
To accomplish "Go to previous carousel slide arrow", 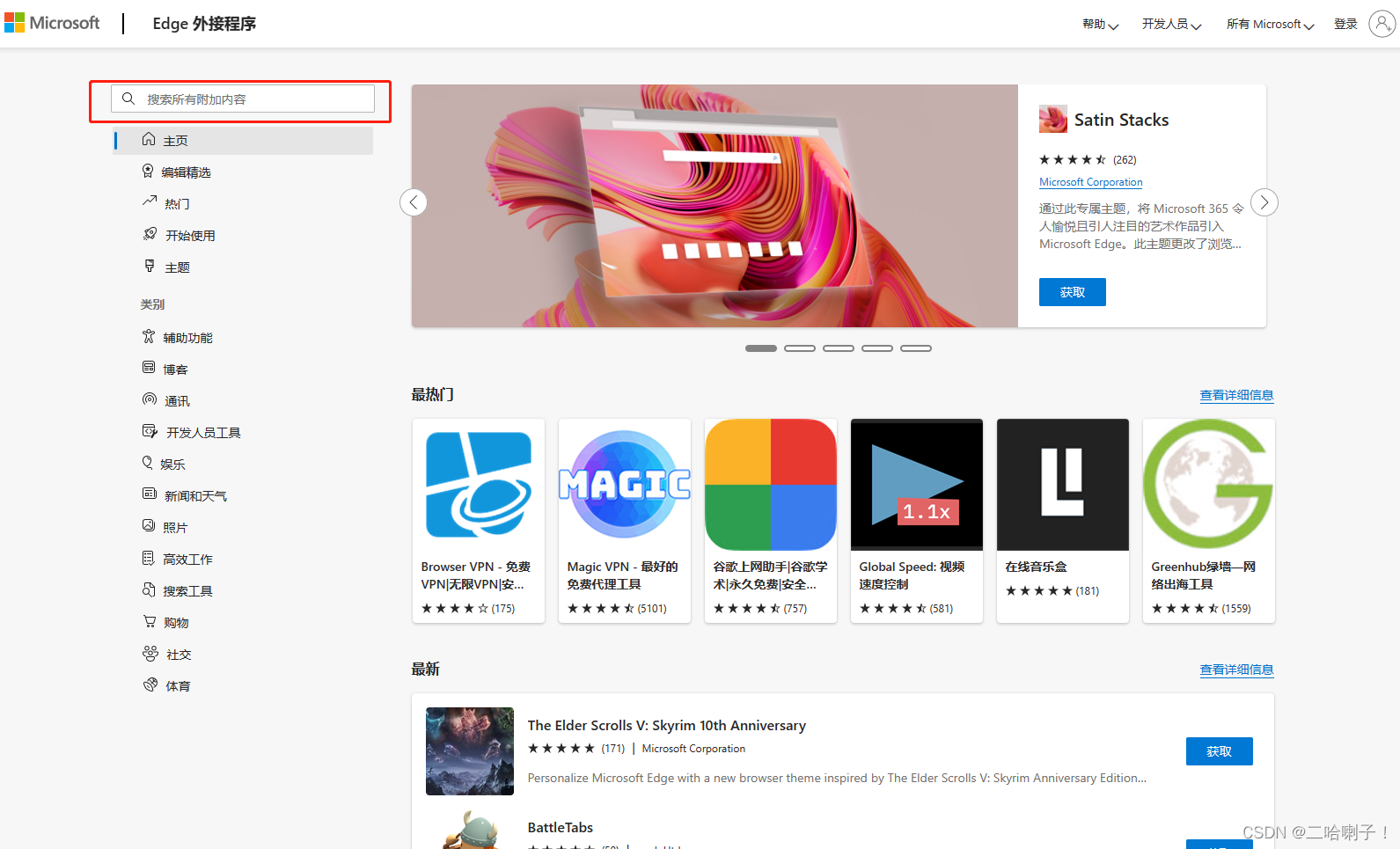I will (414, 202).
